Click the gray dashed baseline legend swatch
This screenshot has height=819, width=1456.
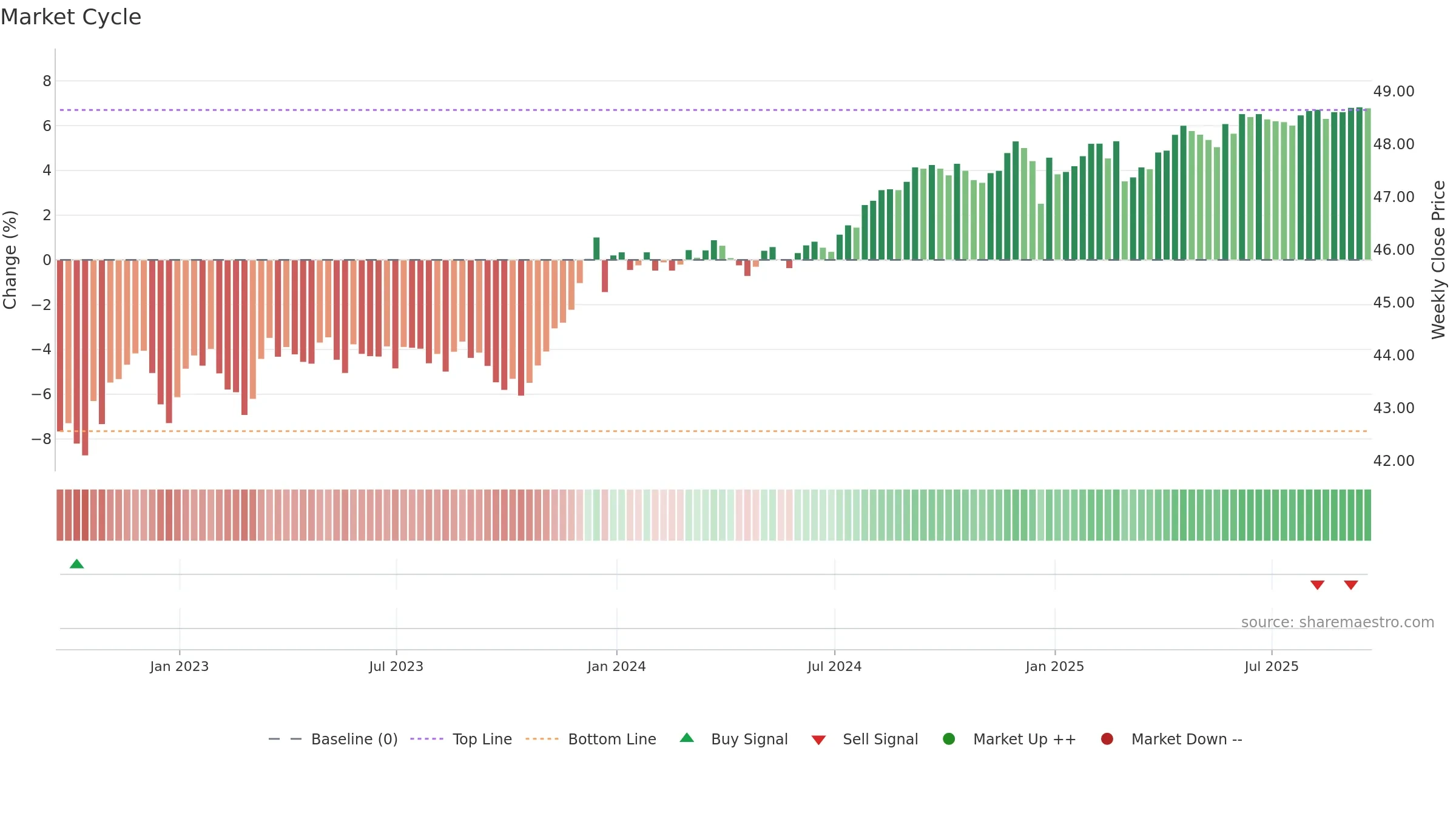click(285, 739)
